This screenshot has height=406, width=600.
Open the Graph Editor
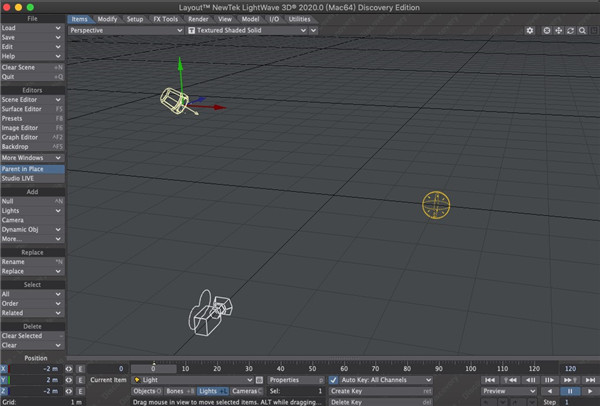tap(32, 137)
